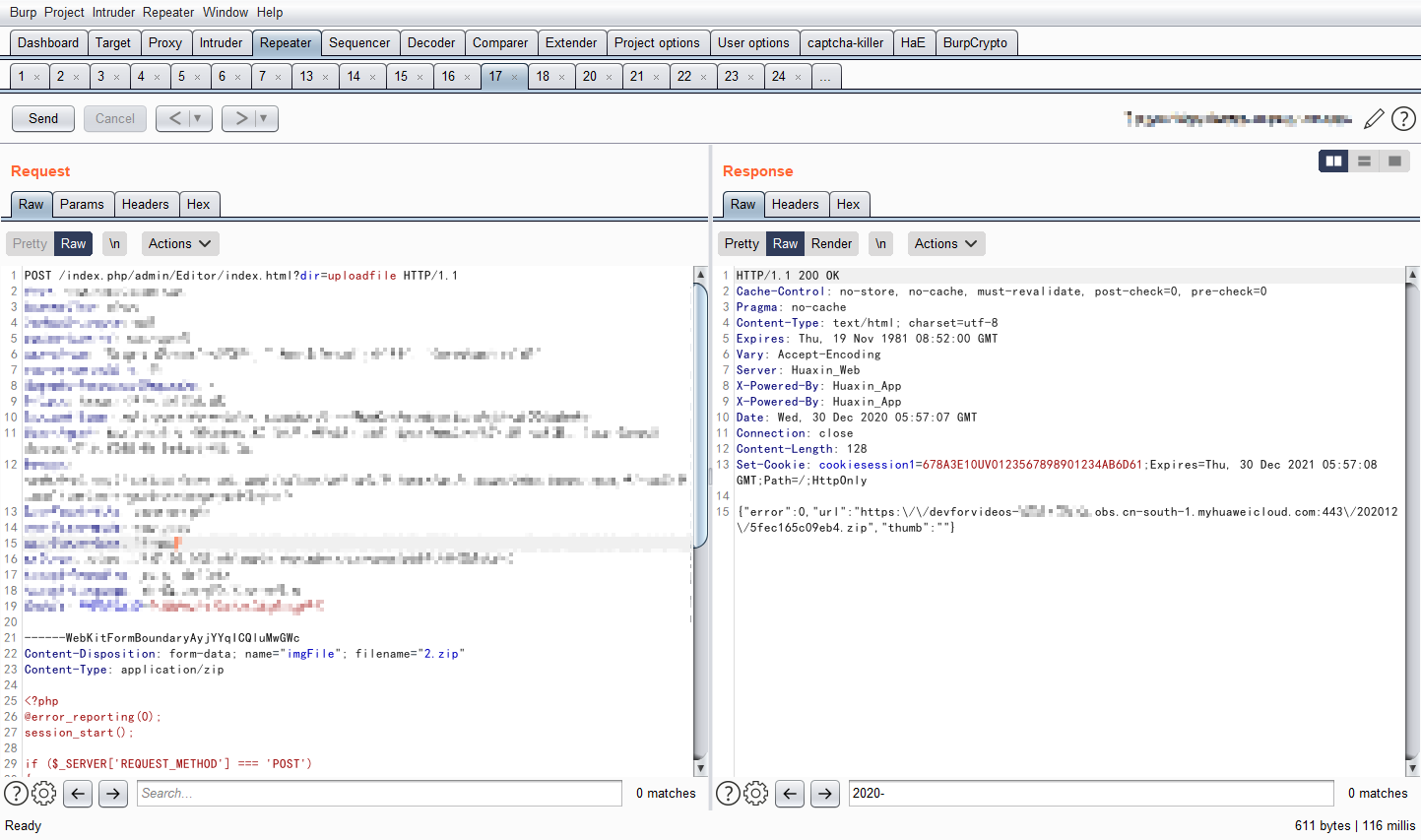Open the Help menu

pos(270,12)
